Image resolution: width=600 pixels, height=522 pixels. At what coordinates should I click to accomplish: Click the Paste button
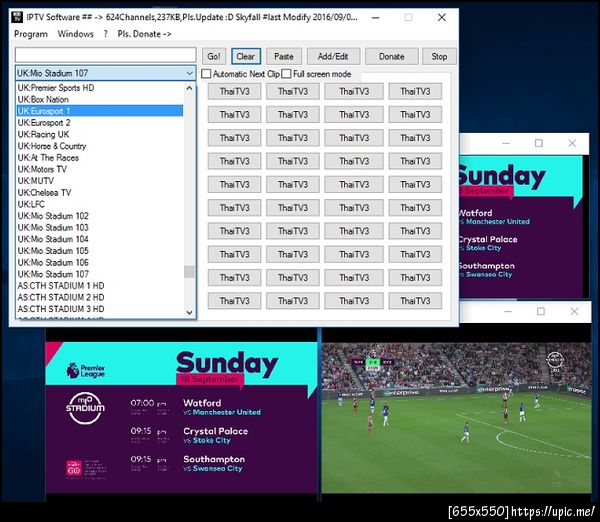[284, 56]
